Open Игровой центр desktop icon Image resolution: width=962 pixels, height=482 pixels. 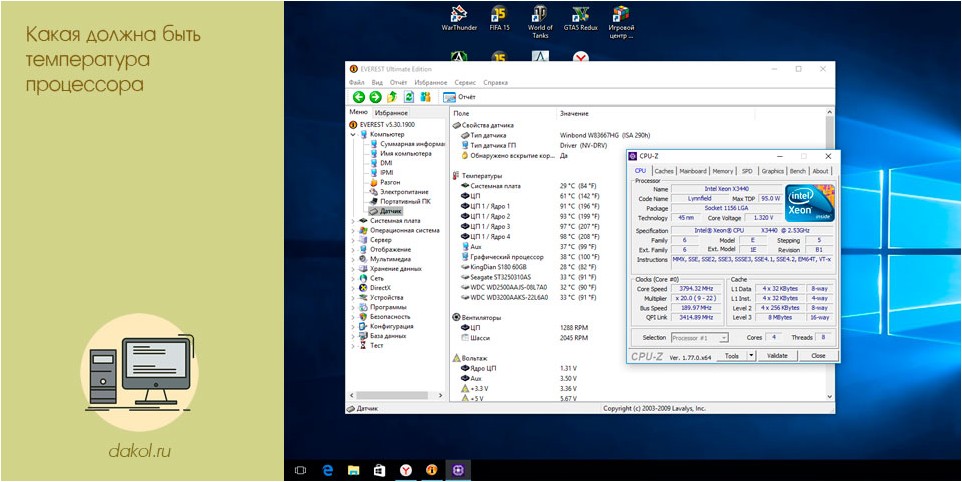[621, 22]
